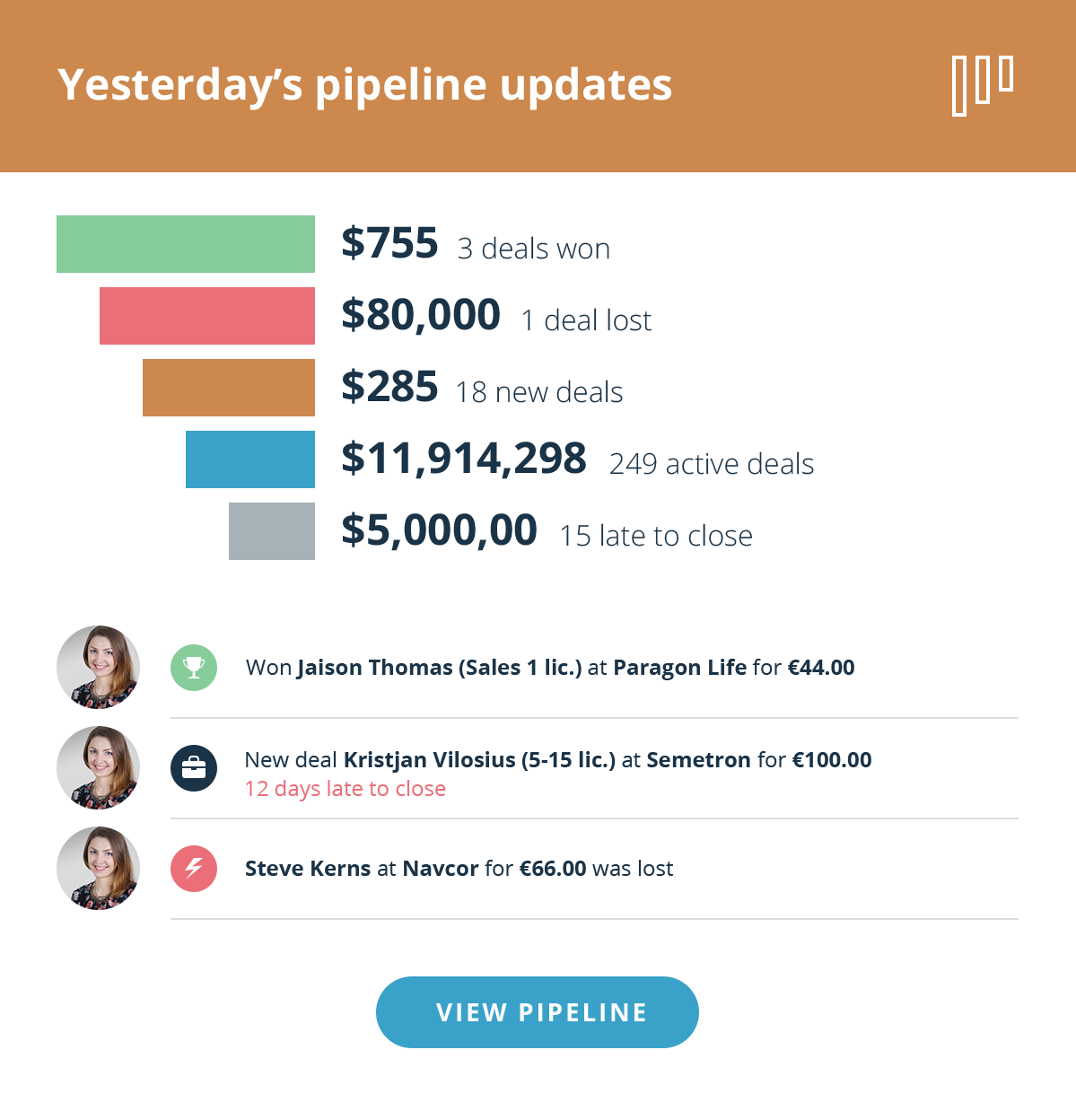Open the Steve Kerns deal link

pyautogui.click(x=308, y=869)
